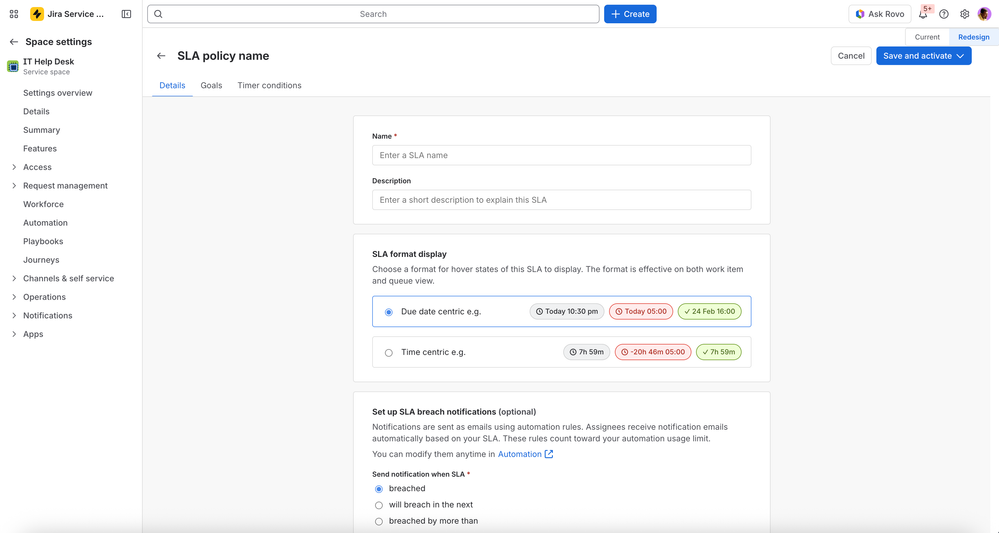Viewport: 999px width, 533px height.
Task: Open the app switcher grid icon
Action: point(14,14)
